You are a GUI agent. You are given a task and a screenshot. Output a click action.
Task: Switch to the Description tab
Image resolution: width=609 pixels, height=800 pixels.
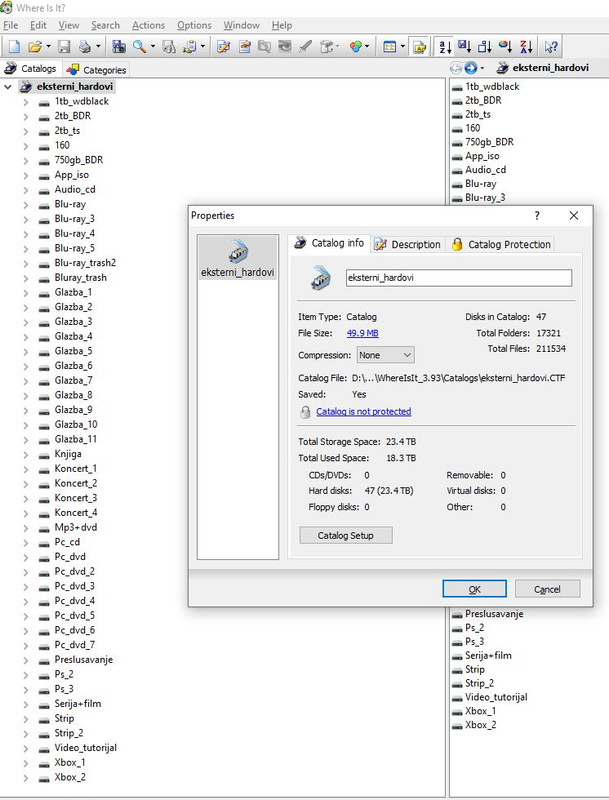coord(408,244)
